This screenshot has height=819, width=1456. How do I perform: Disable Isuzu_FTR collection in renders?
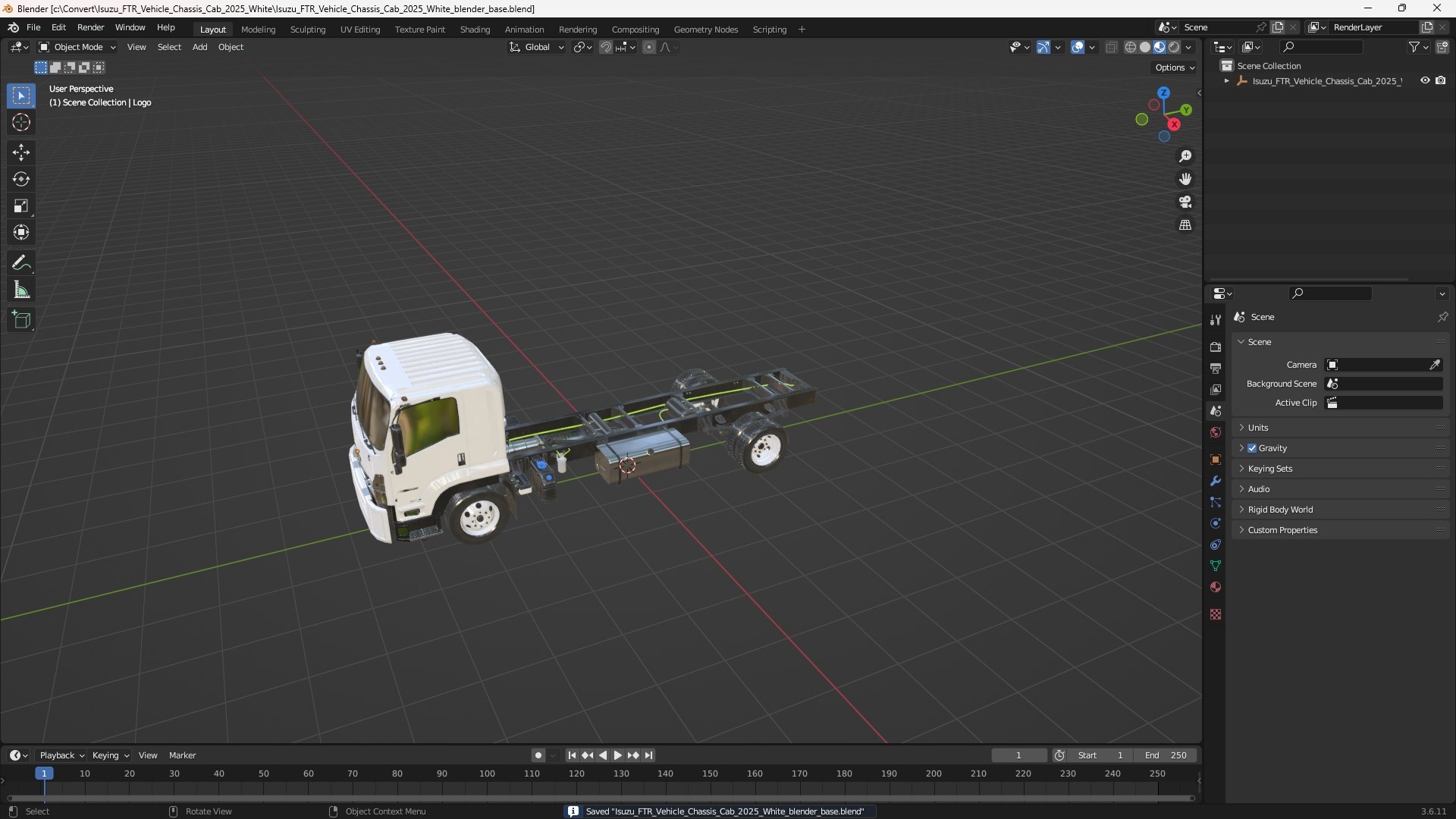pos(1440,80)
